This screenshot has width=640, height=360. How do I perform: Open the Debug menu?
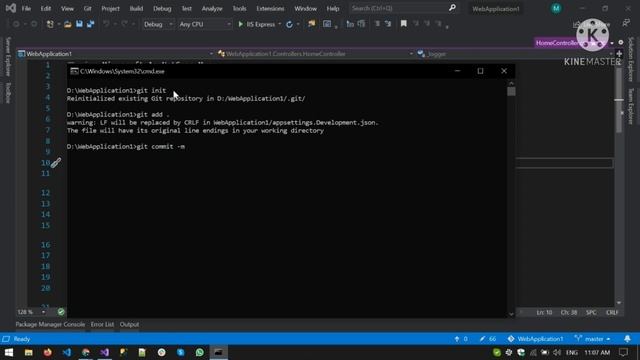coord(162,9)
